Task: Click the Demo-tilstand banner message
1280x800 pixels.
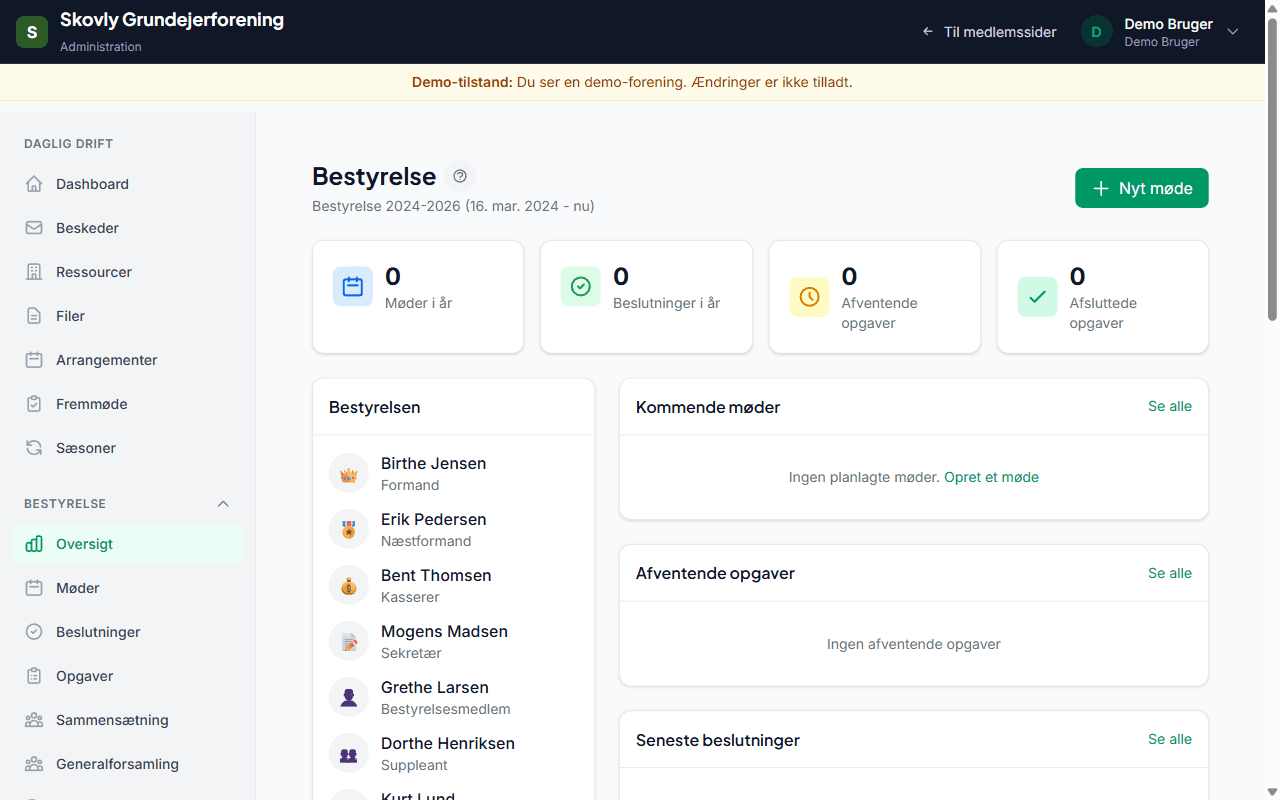Action: [x=632, y=82]
